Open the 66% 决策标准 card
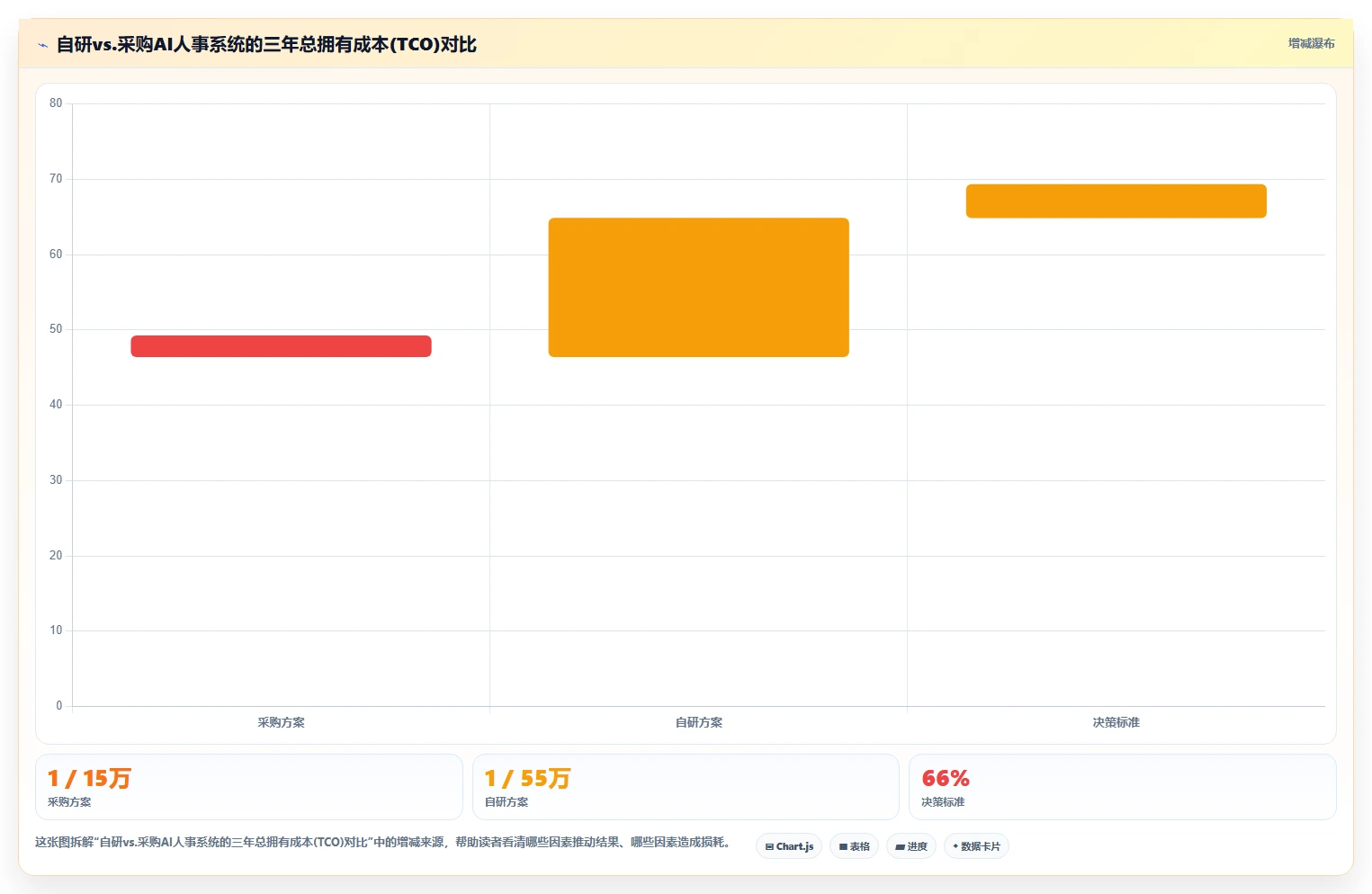The width and height of the screenshot is (1372, 894). coord(1122,787)
